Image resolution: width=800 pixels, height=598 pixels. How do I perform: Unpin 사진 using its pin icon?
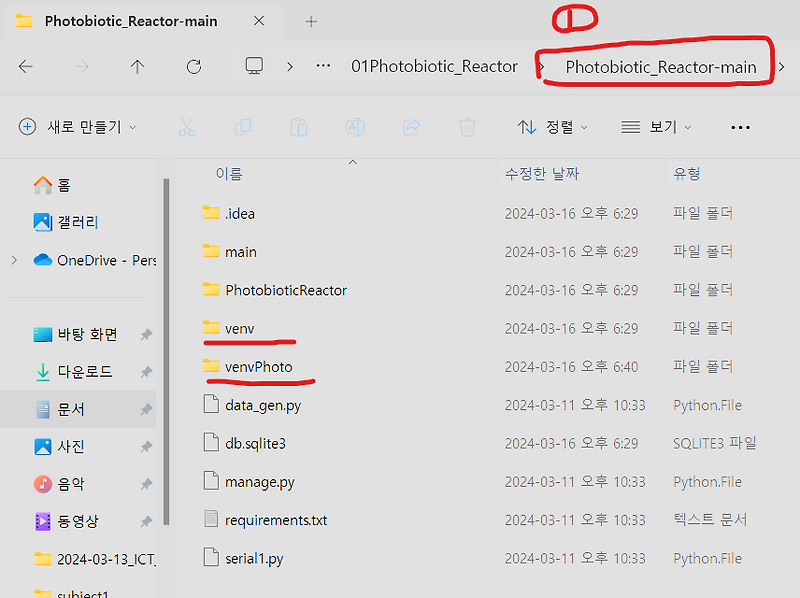point(146,447)
